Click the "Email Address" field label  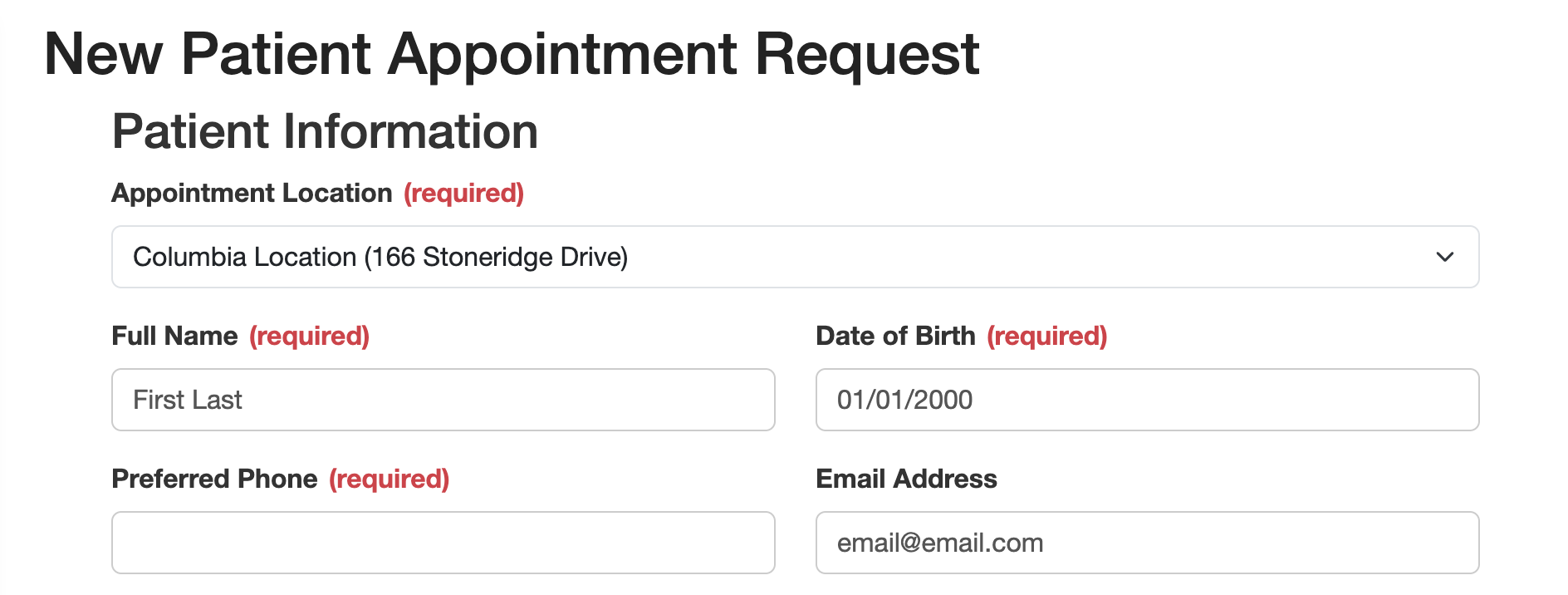click(906, 479)
